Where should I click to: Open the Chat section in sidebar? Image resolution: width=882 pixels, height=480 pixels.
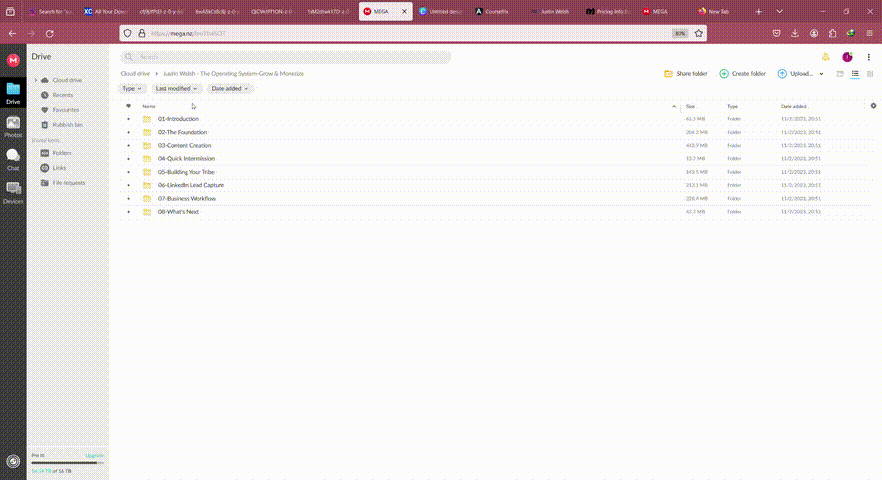[13, 160]
